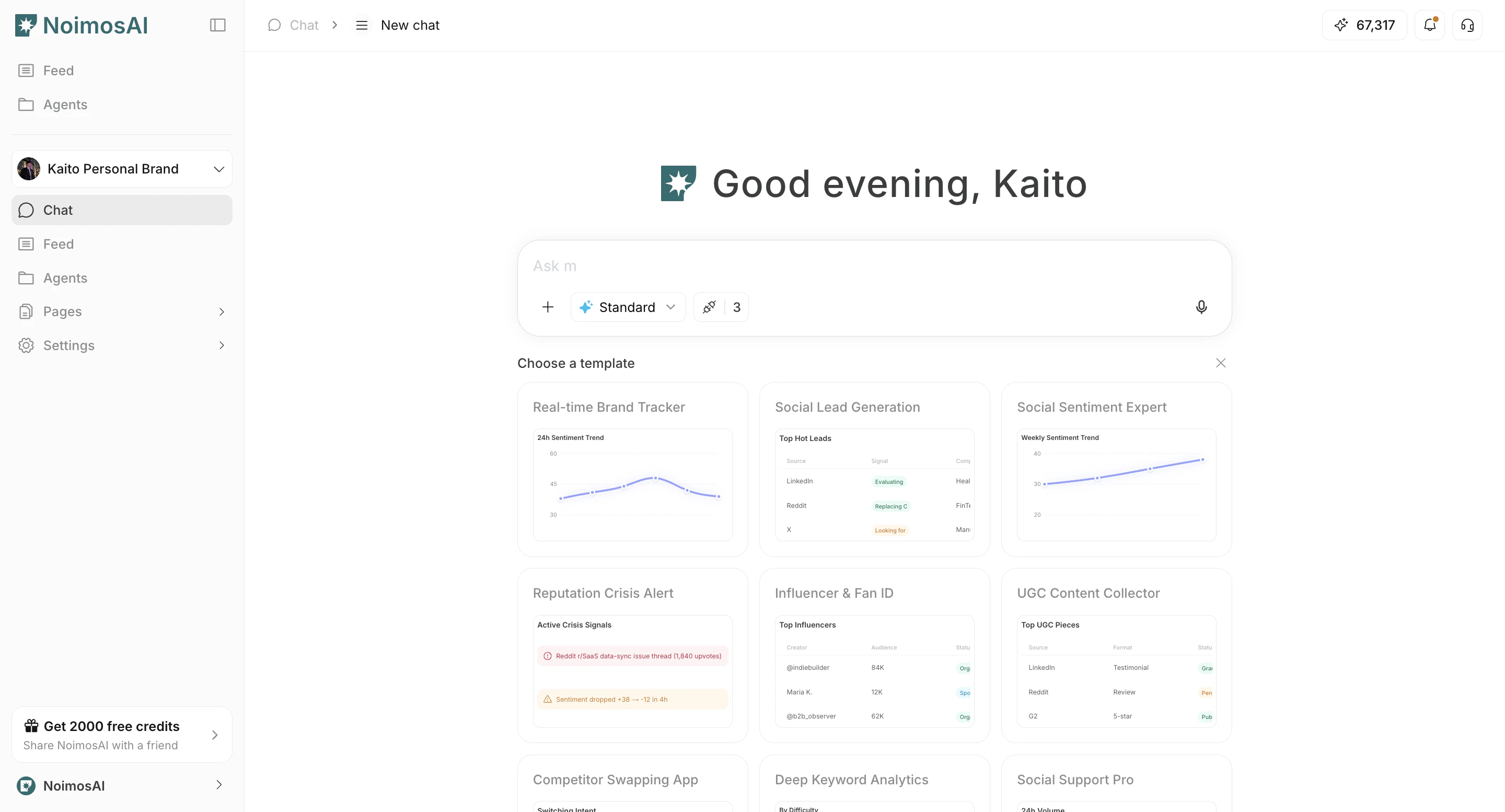This screenshot has width=1505, height=812.
Task: Open the chat list hamburger icon
Action: 362,25
